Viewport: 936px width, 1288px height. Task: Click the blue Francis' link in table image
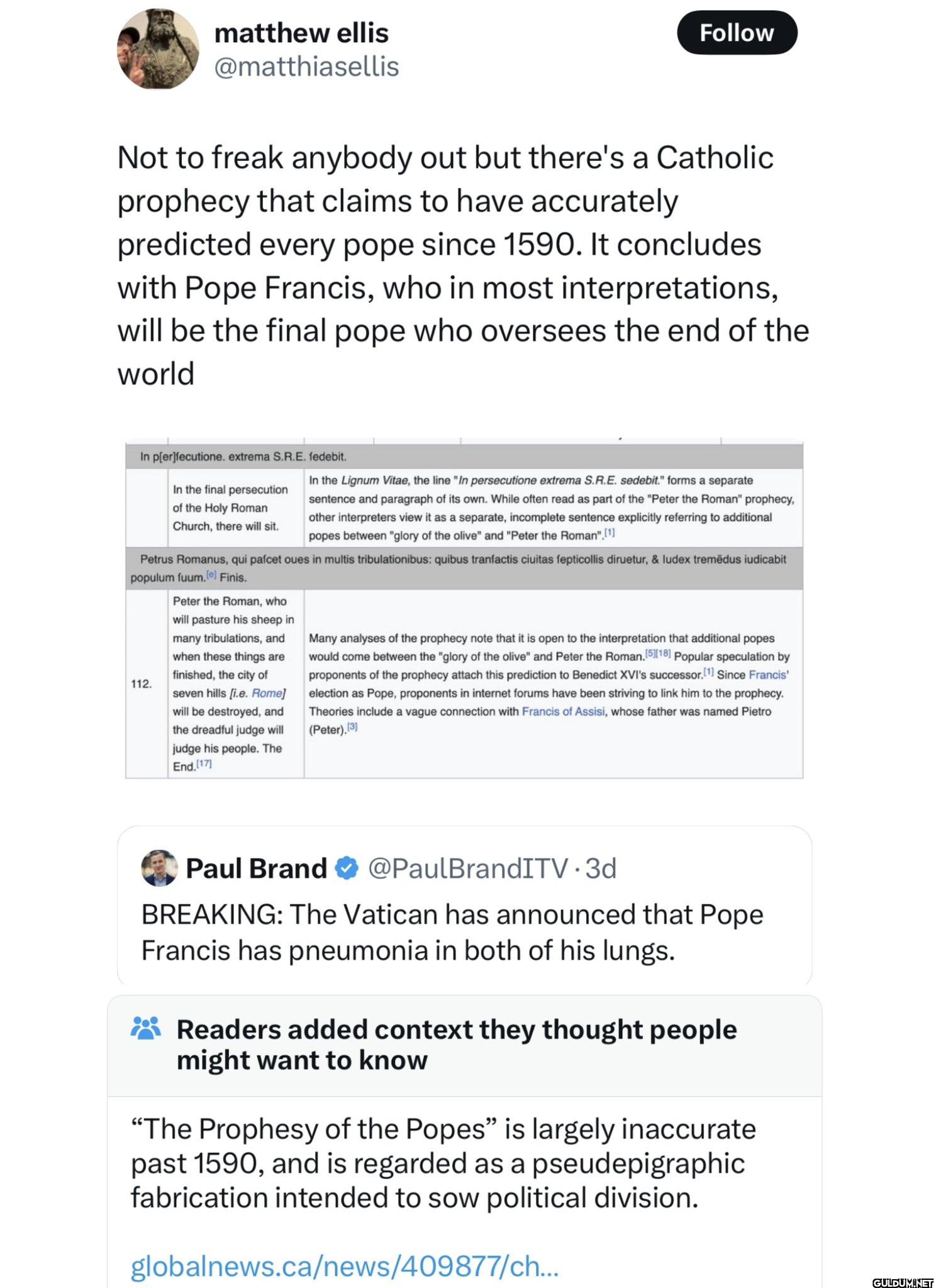tap(769, 675)
